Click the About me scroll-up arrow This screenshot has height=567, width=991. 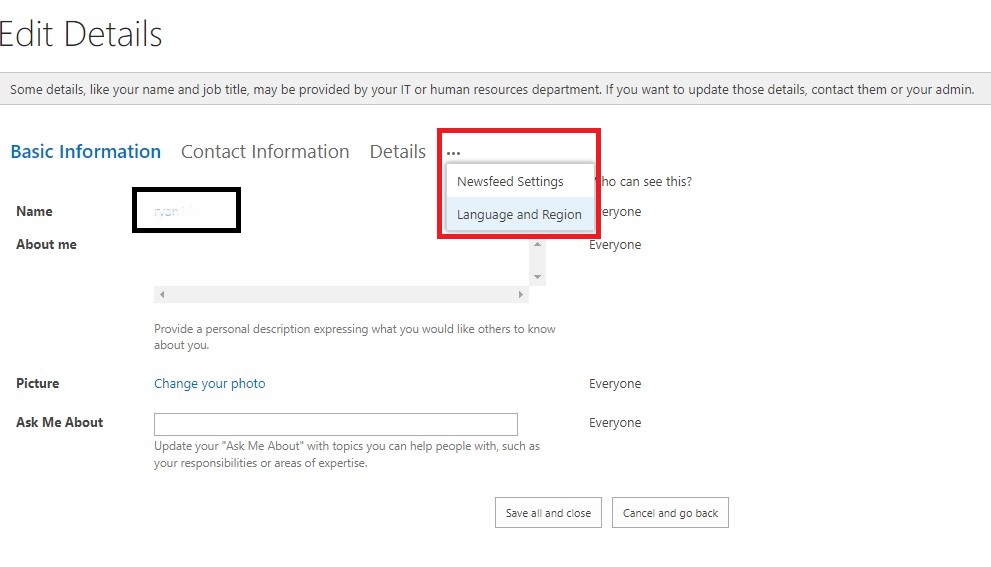click(x=537, y=245)
